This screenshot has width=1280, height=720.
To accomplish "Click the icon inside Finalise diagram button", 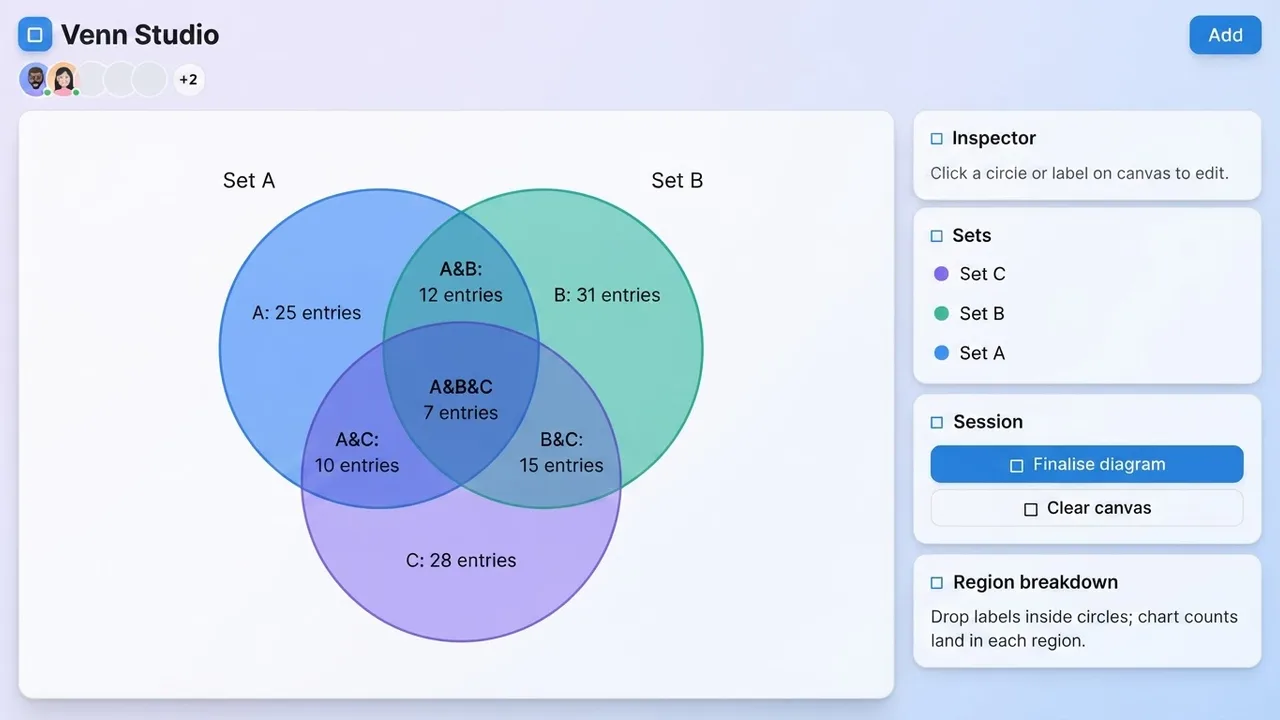I will coord(1016,465).
